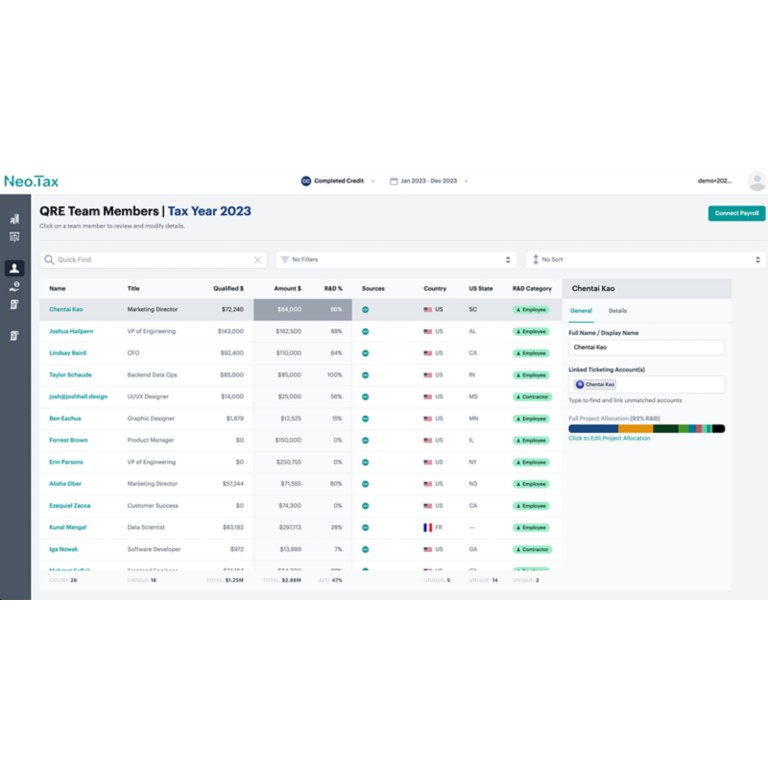The width and height of the screenshot is (768, 768).
Task: Click the Neo.Tax logo
Action: pyautogui.click(x=31, y=181)
